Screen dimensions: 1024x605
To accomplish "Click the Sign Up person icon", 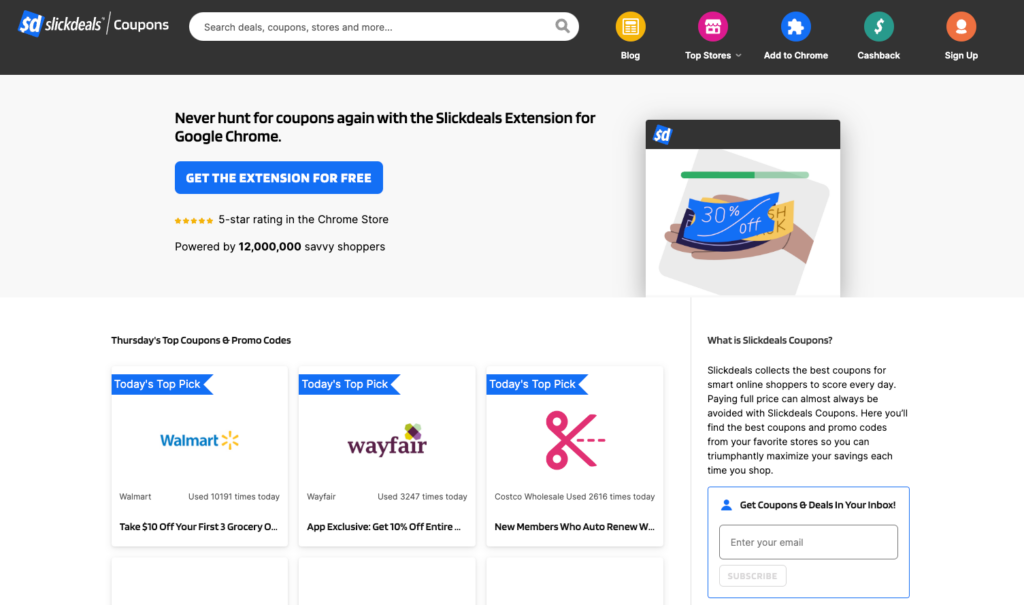I will tap(960, 28).
